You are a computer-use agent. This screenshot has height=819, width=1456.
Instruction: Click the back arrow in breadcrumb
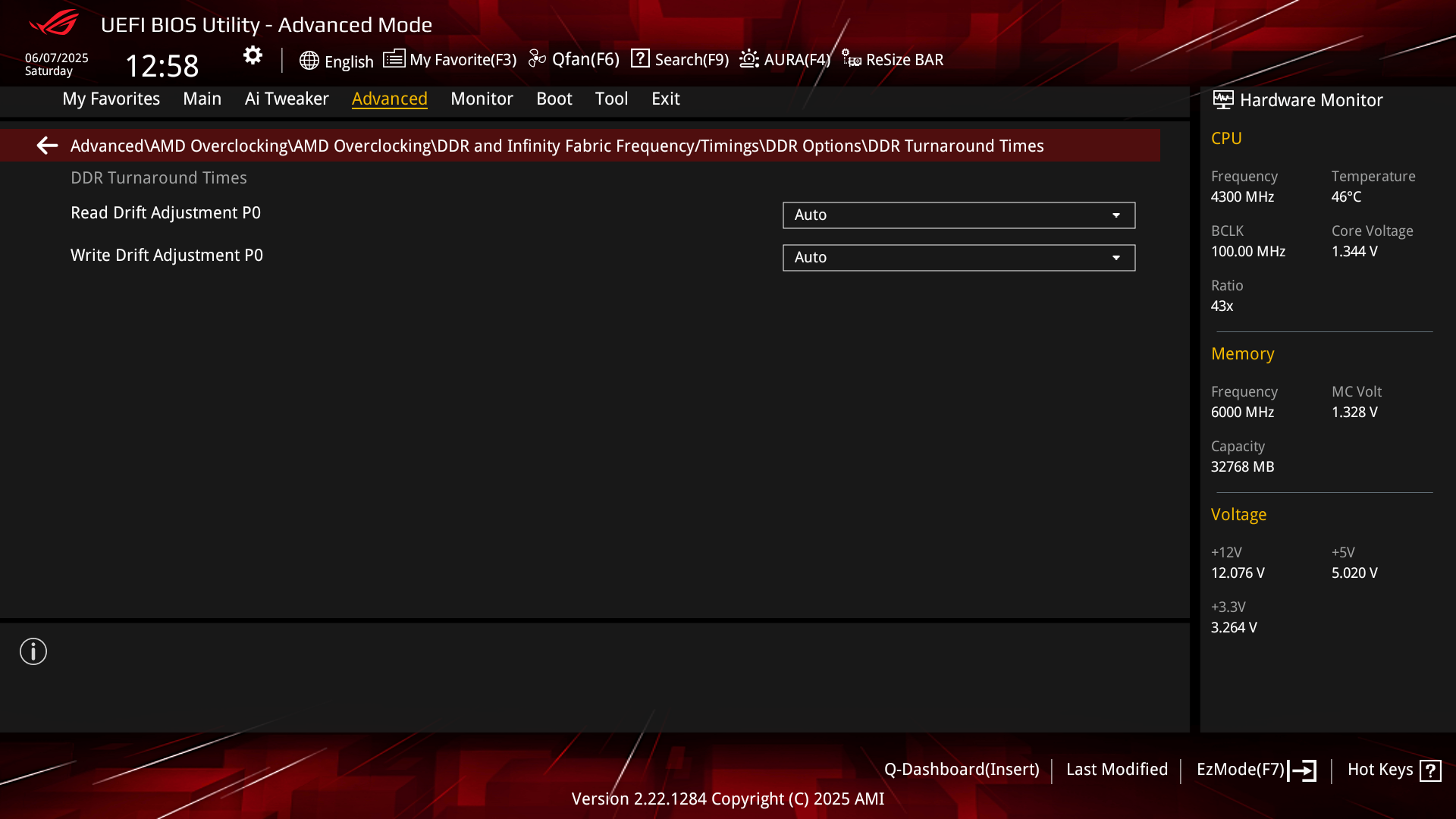click(47, 146)
